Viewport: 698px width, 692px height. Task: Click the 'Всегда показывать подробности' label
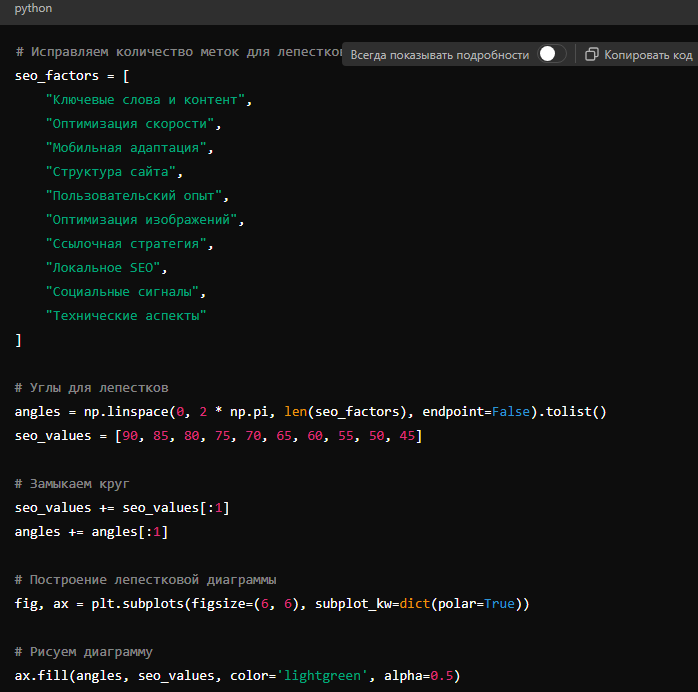439,55
